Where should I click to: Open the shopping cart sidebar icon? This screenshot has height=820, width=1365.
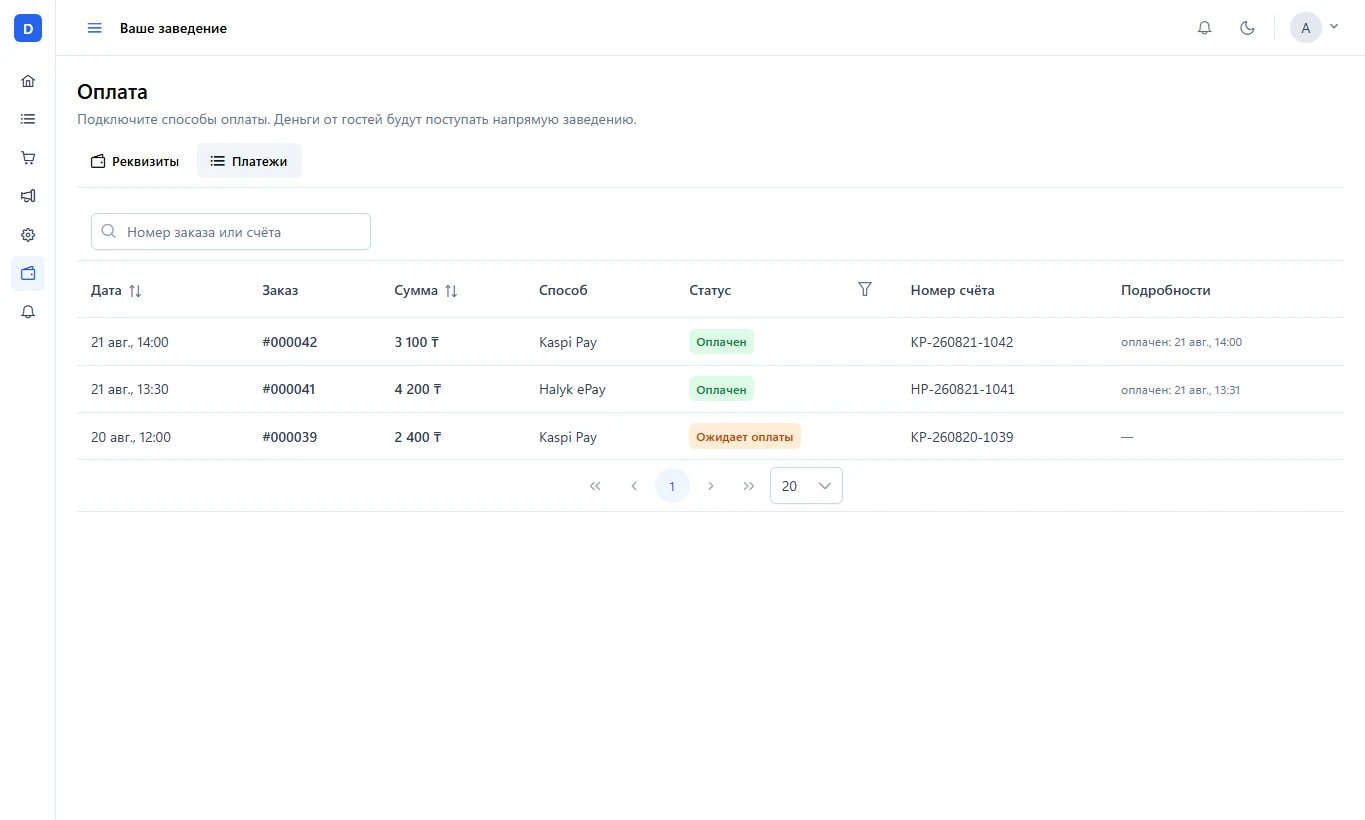(28, 158)
